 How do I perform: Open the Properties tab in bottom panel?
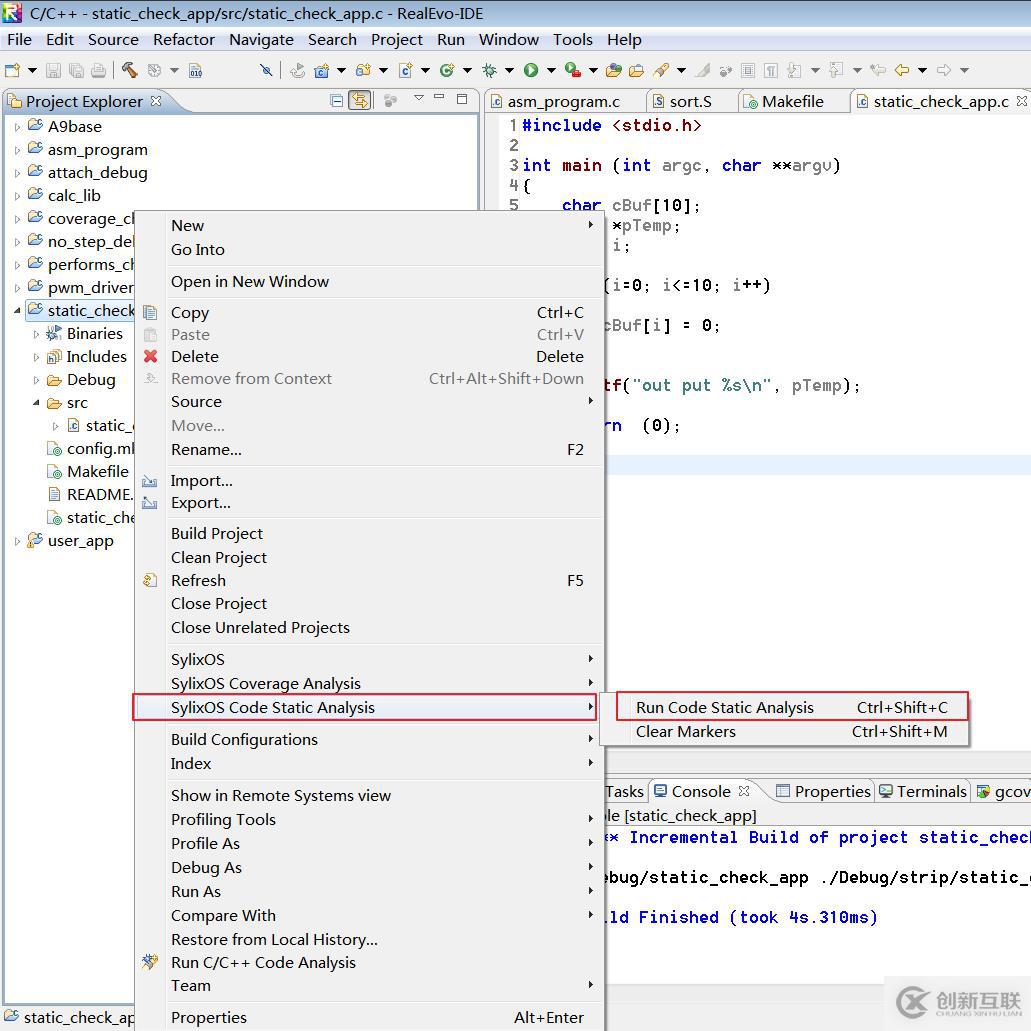tap(831, 791)
